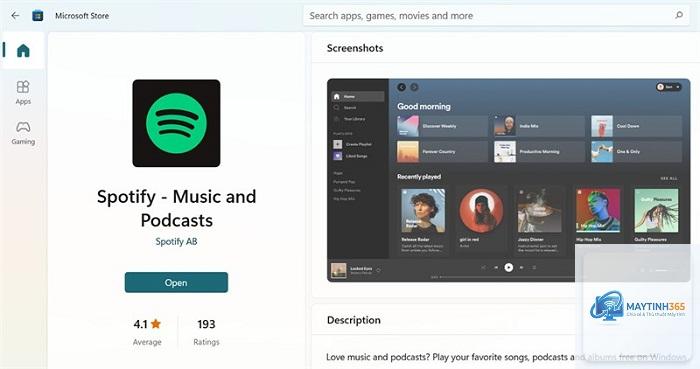Open the Gaming section in sidebar
The image size is (700, 369).
click(x=23, y=133)
